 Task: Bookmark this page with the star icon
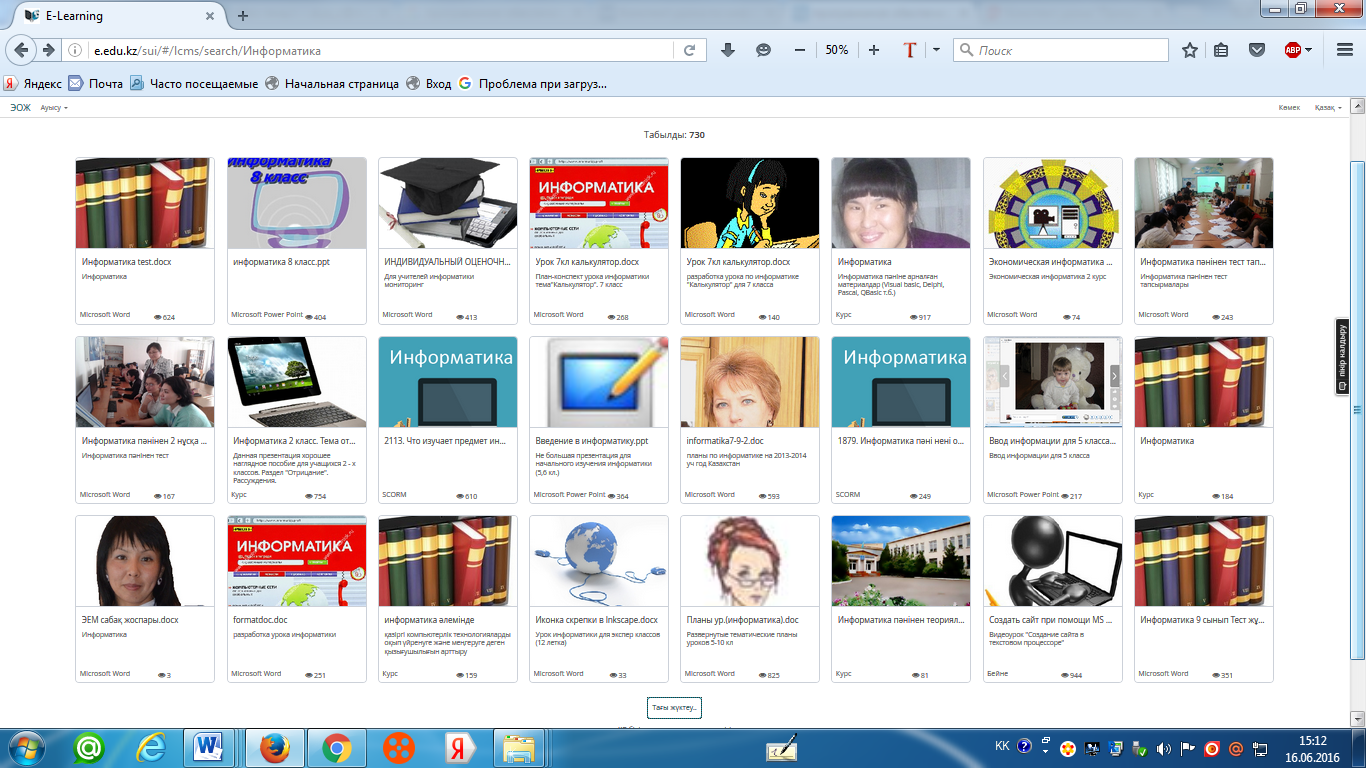1189,50
